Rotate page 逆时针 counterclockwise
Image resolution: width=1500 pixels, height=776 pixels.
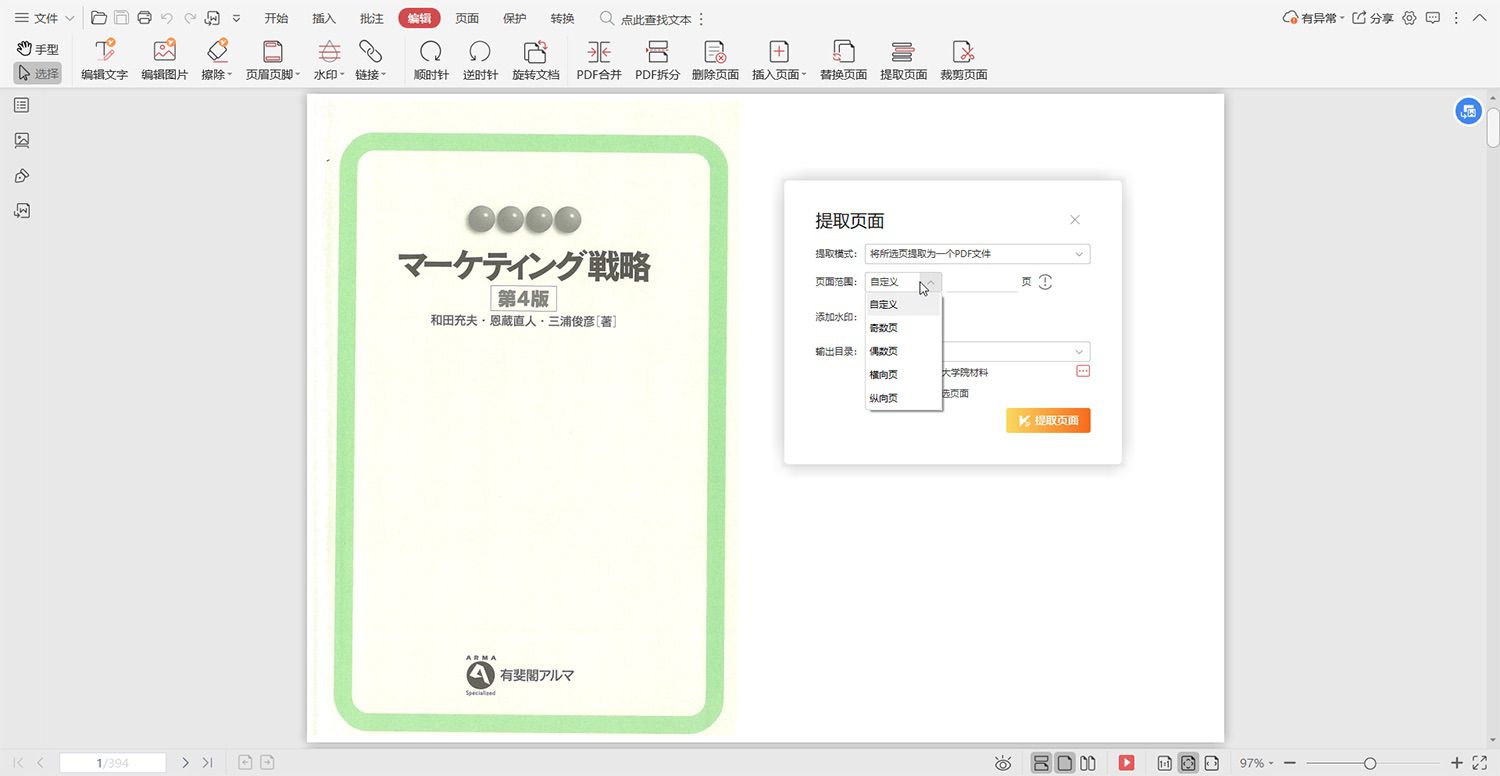click(x=480, y=60)
